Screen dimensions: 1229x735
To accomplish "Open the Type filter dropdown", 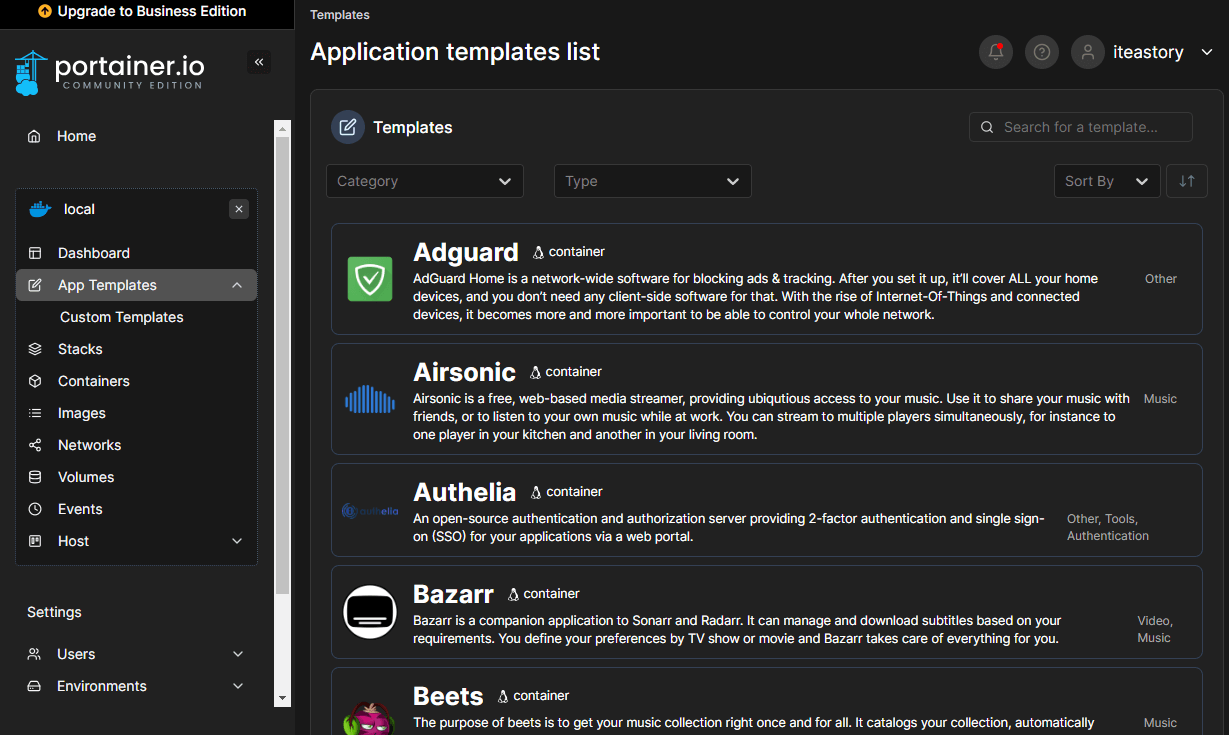I will tap(653, 181).
